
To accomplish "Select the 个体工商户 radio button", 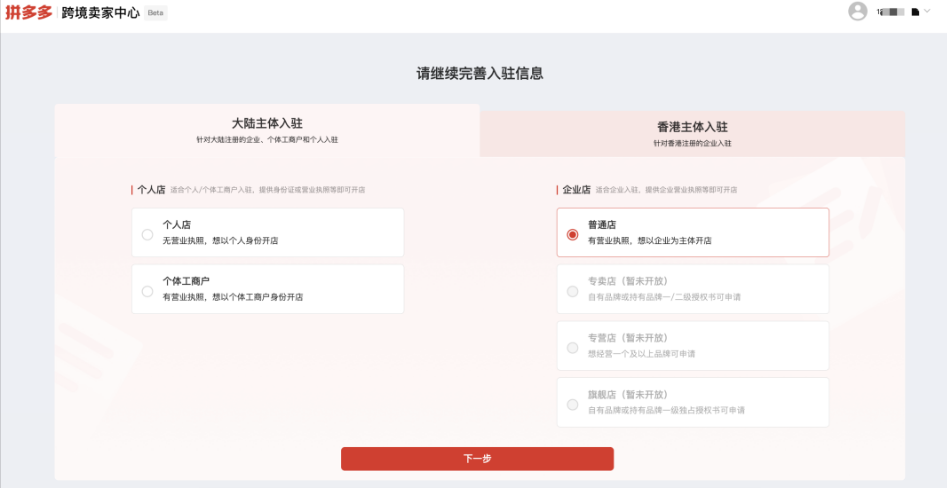I will (147, 291).
